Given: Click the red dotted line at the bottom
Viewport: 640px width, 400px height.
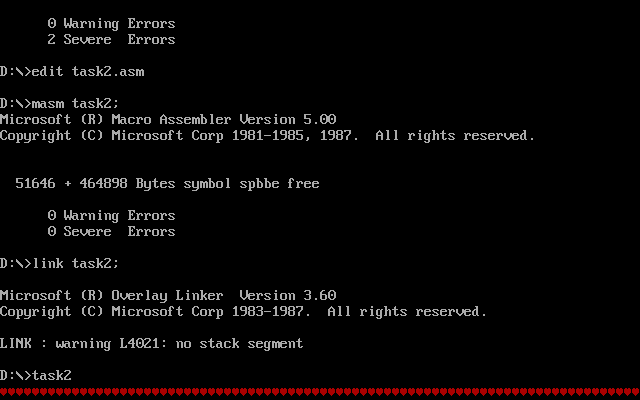Looking at the screenshot, I should click(320, 394).
